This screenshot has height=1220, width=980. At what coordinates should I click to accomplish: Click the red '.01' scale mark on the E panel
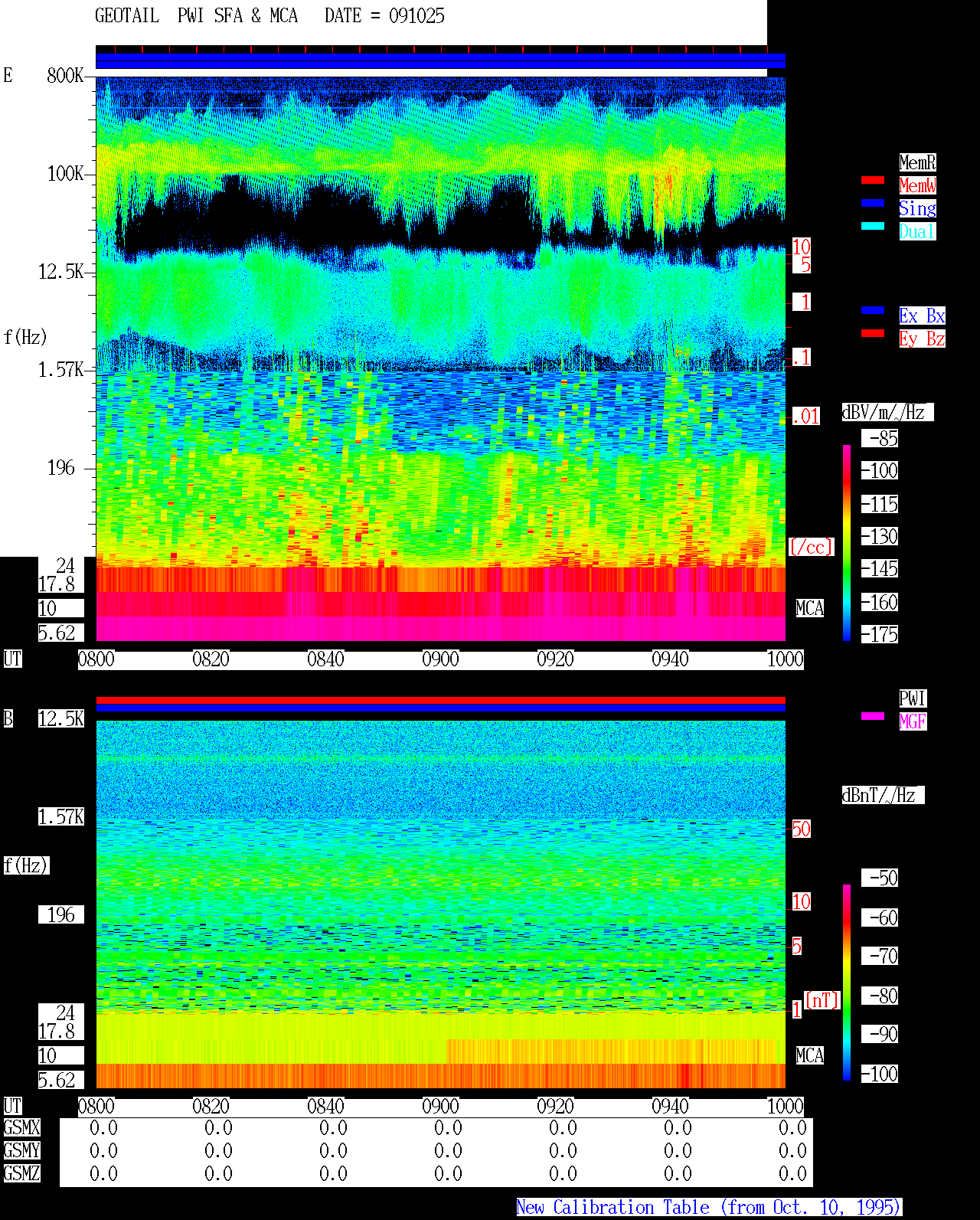[x=805, y=417]
